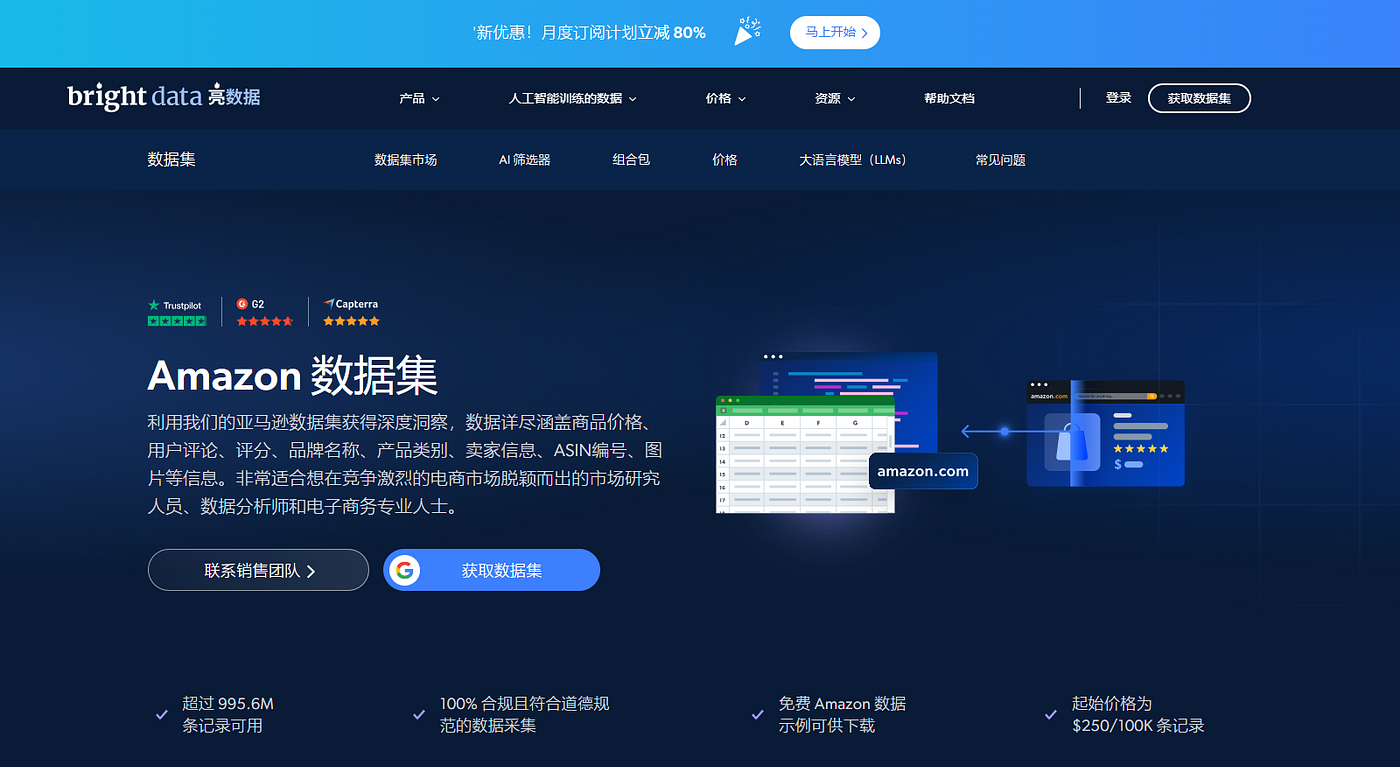This screenshot has height=767, width=1400.
Task: Click the 数据集 section heading
Action: (172, 159)
